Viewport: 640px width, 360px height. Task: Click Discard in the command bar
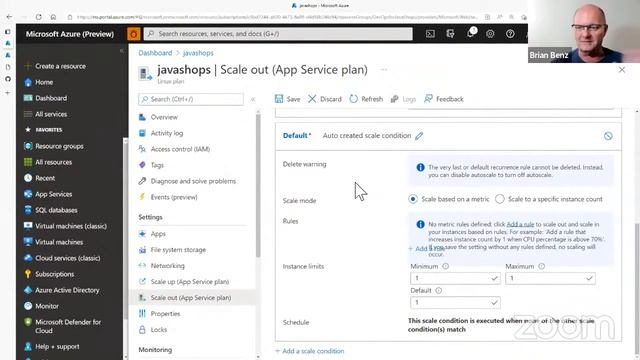coord(325,99)
